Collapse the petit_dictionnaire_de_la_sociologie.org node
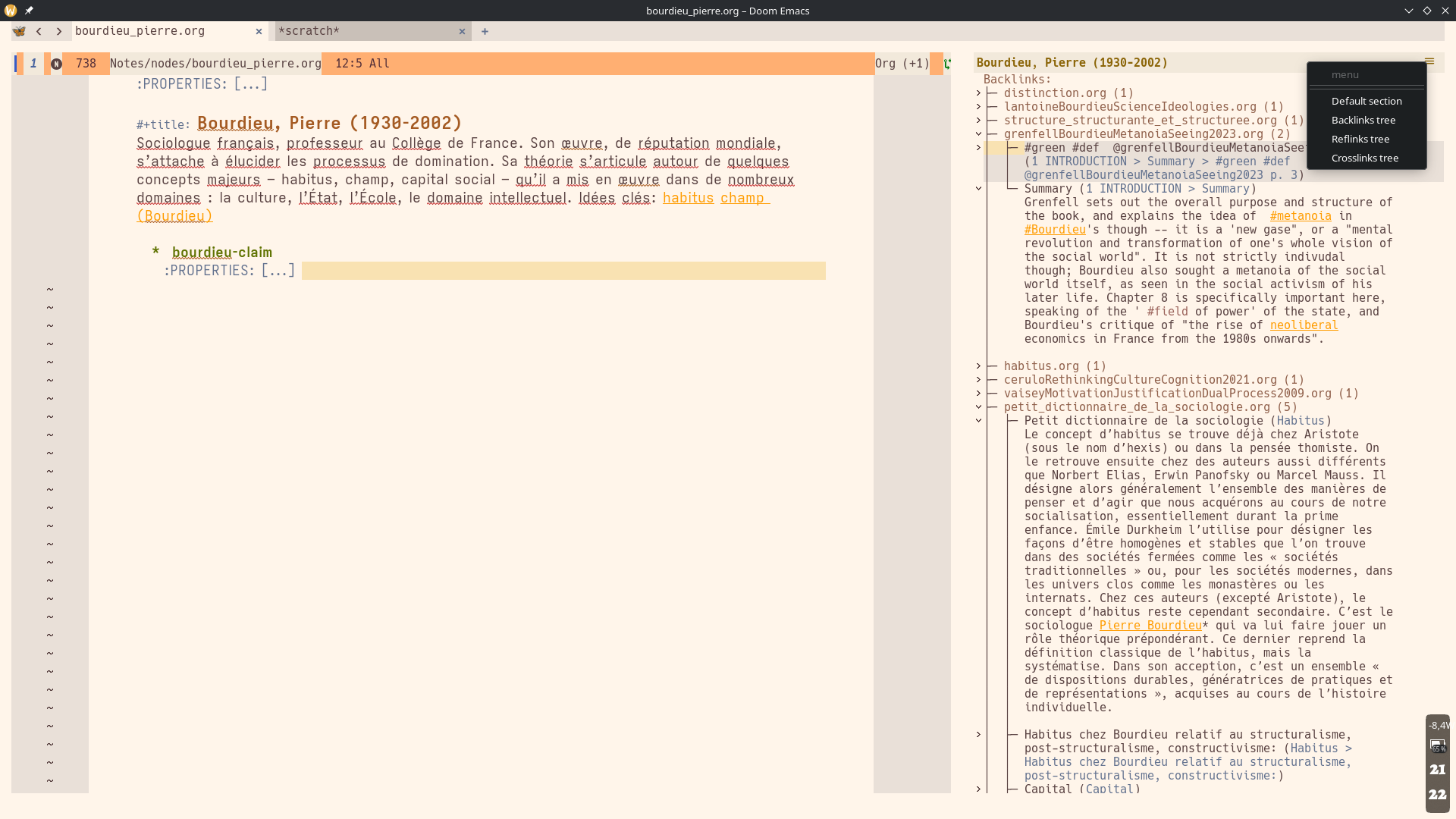Viewport: 1456px width, 819px height. [x=978, y=407]
